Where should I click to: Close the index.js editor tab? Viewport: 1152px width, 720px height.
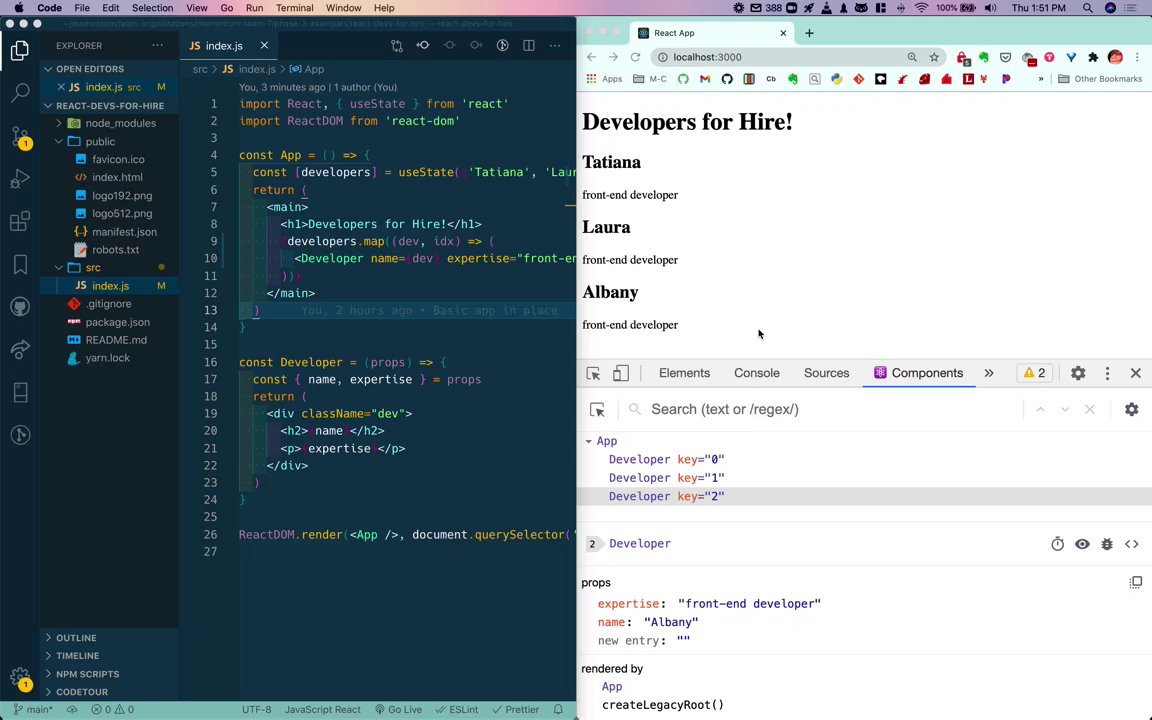point(264,46)
